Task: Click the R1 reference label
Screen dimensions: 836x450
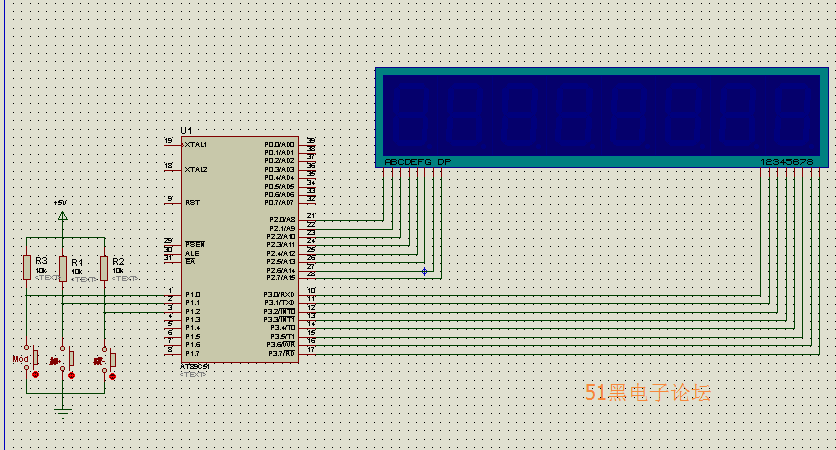Action: tap(77, 262)
